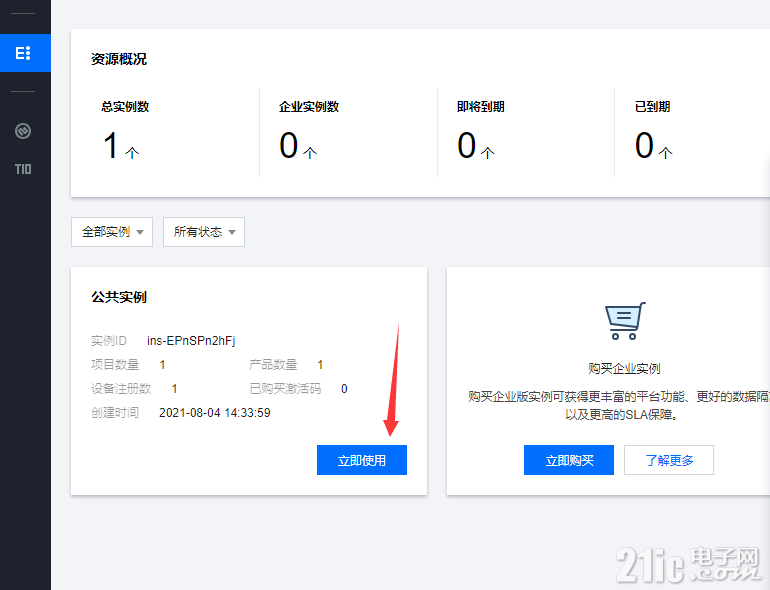Click the 实例ID label
This screenshot has height=590, width=770.
[x=109, y=340]
